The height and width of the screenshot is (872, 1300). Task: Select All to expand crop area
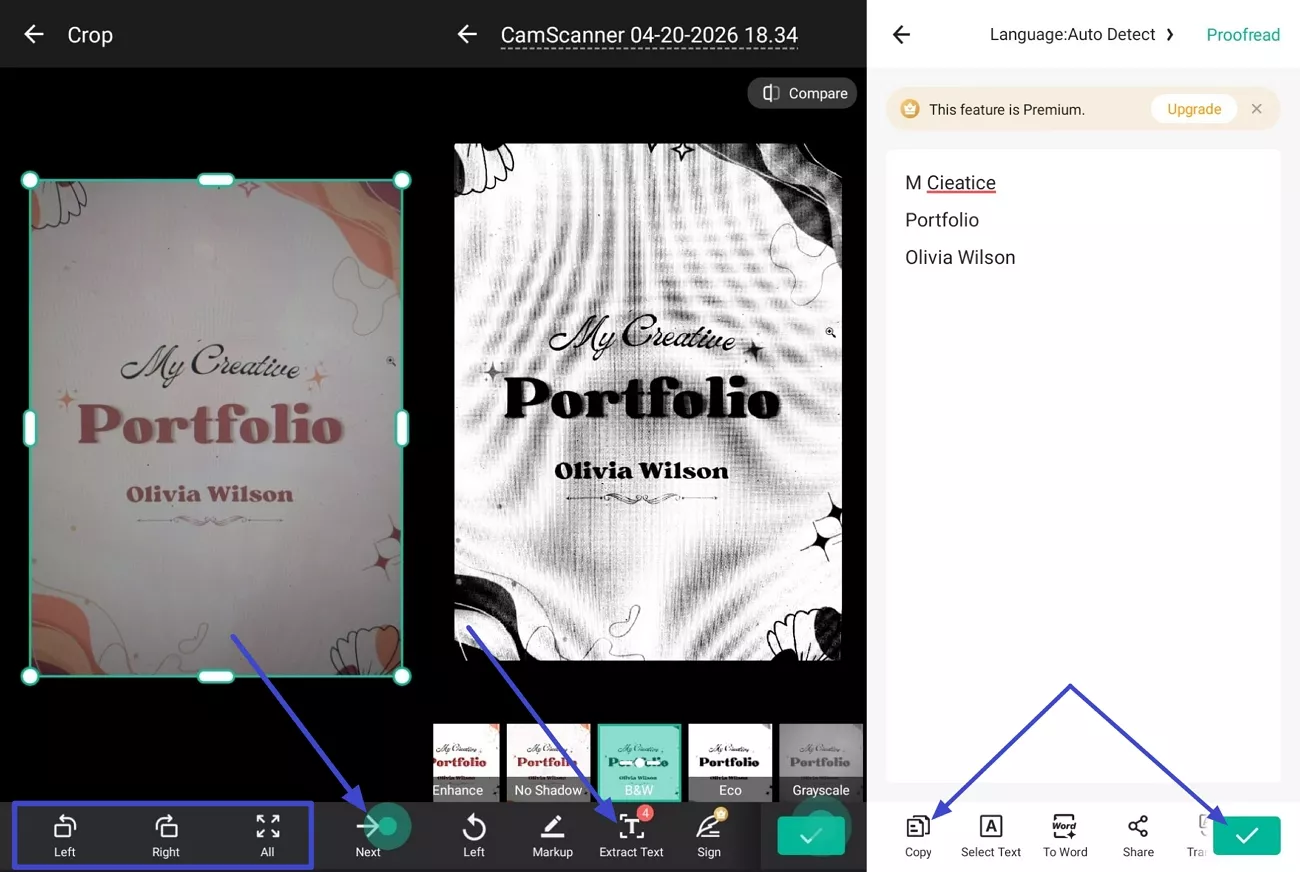coord(267,835)
